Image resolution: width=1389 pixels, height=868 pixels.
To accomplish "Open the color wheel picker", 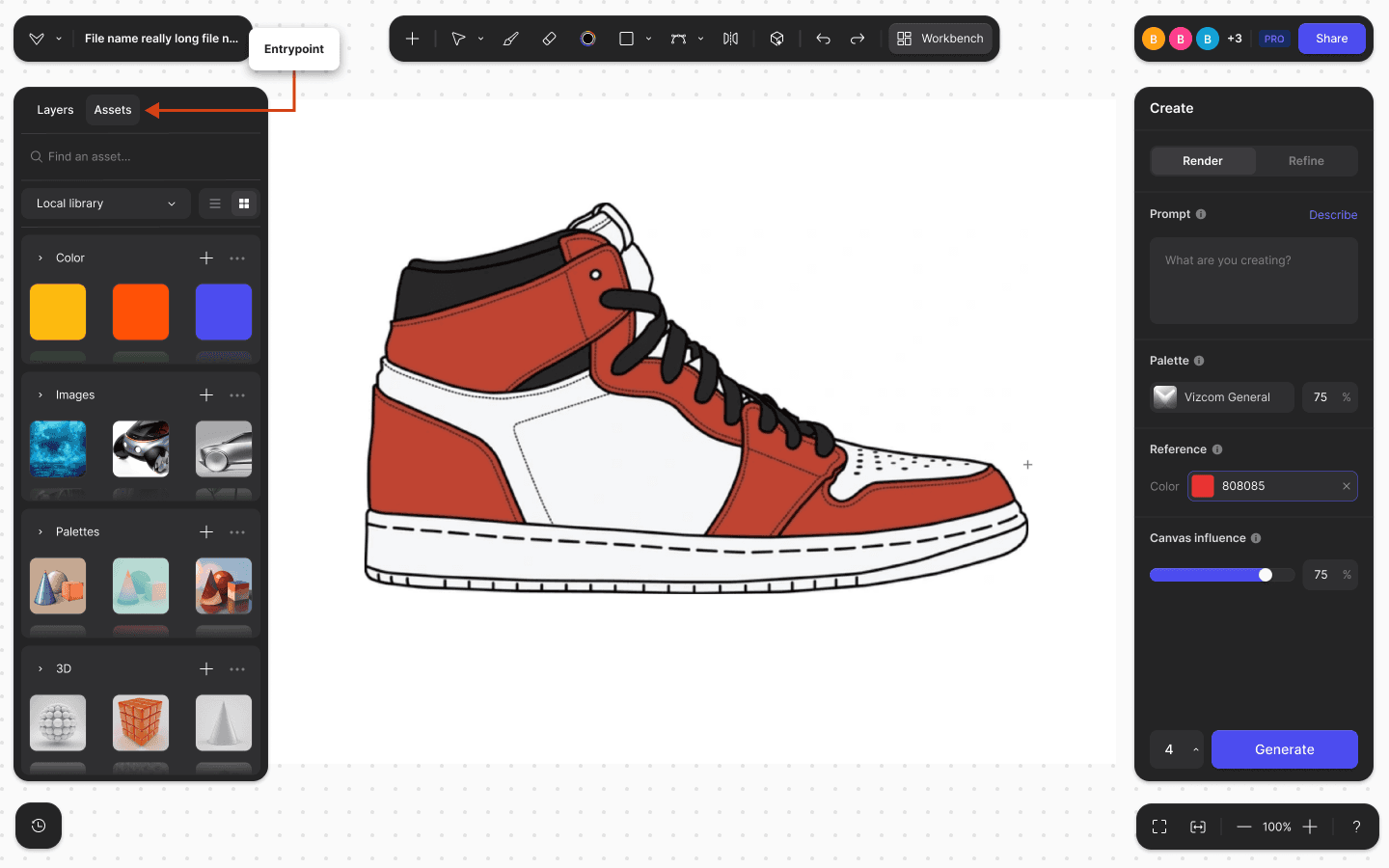I will point(587,39).
